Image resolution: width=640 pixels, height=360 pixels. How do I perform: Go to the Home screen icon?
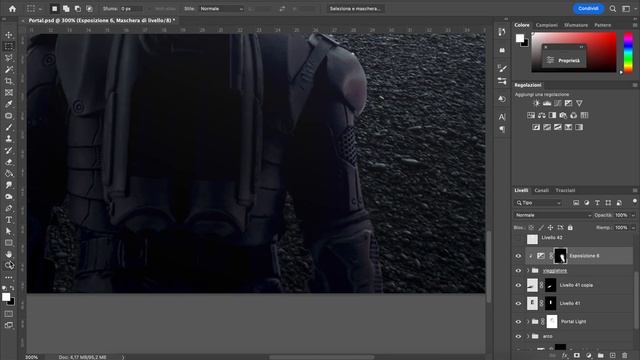12,9
